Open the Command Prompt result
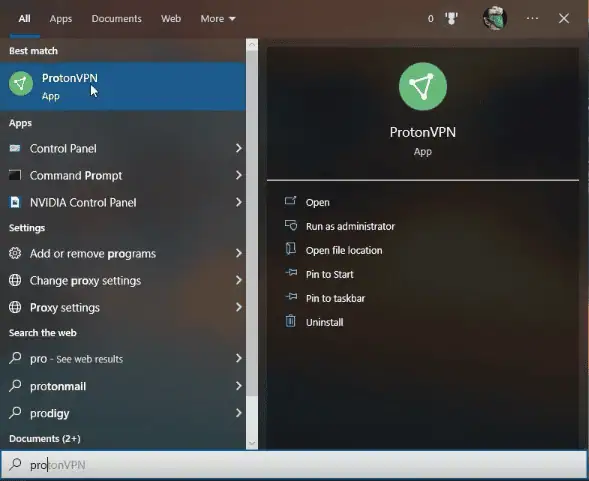589x481 pixels. [x=123, y=175]
